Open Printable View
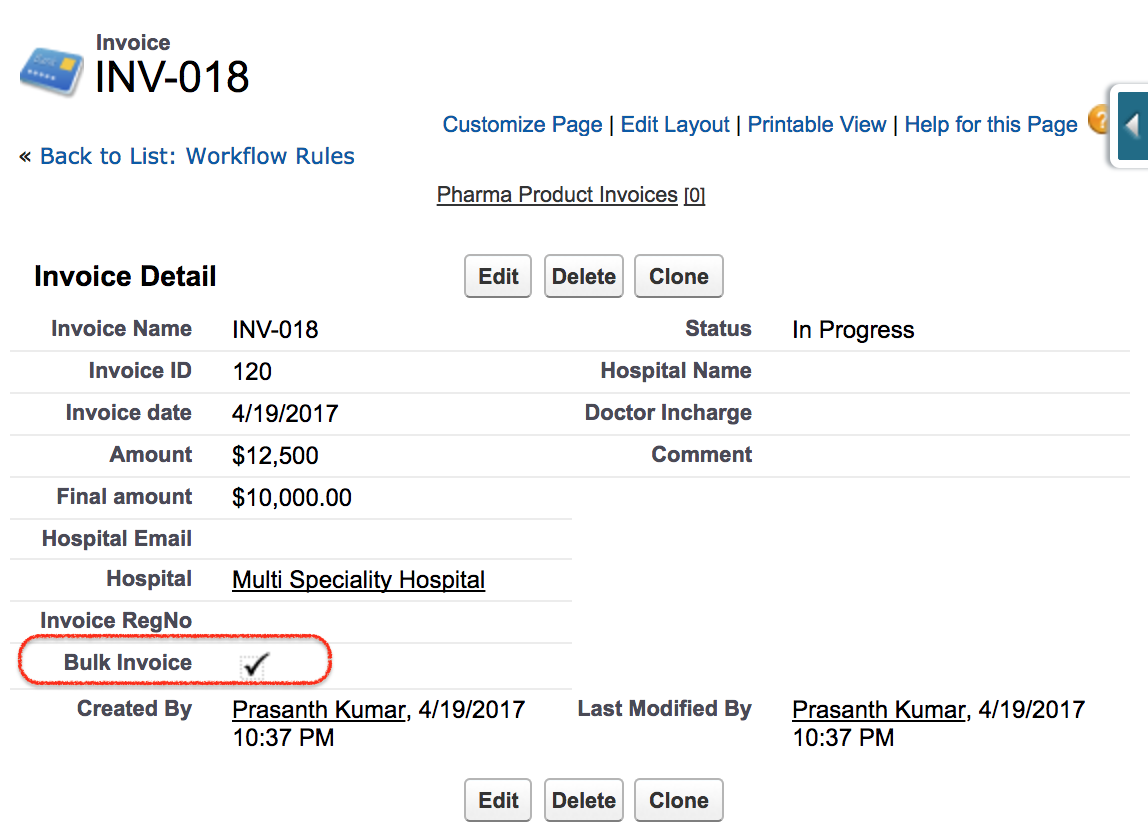Image resolution: width=1148 pixels, height=836 pixels. [x=816, y=124]
